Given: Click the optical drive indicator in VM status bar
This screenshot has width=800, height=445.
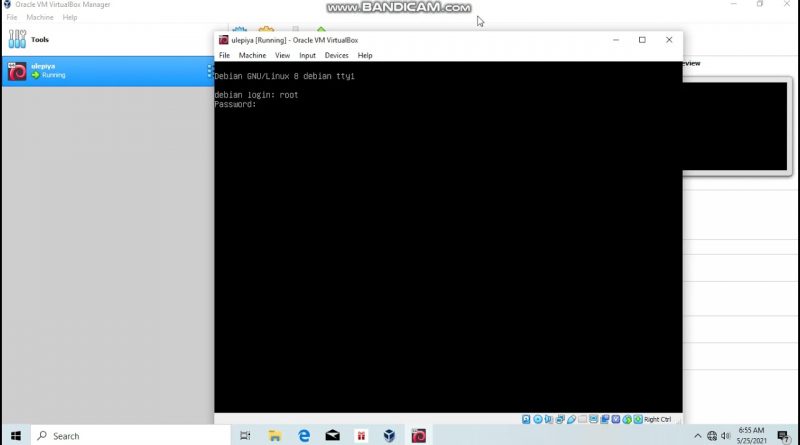Looking at the screenshot, I should pos(538,419).
